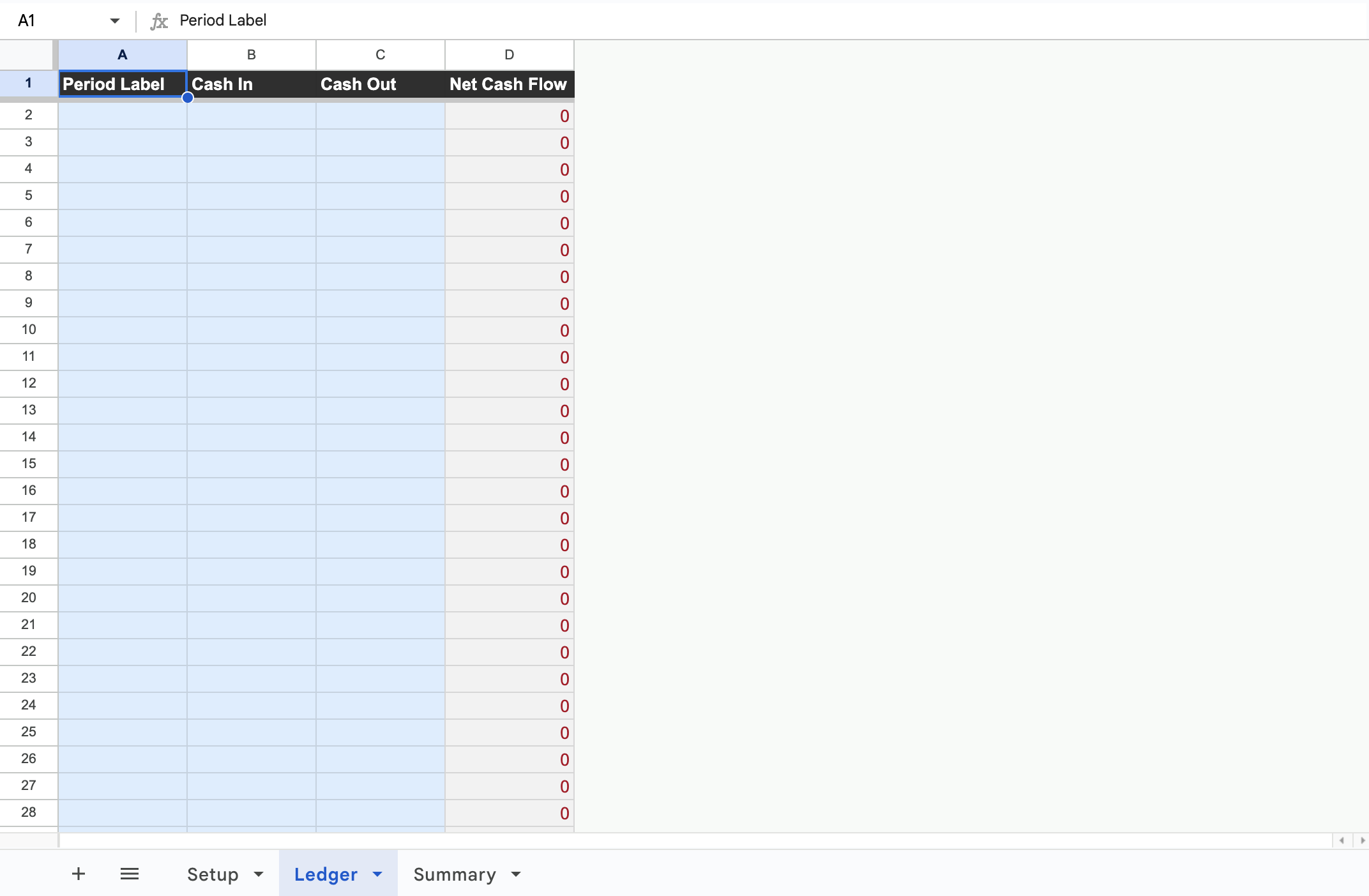Click the fx formula icon
The width and height of the screenshot is (1369, 896).
point(158,20)
